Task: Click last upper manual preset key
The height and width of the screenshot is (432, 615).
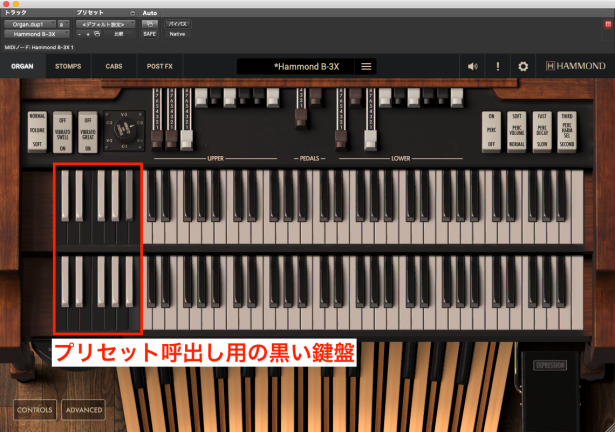Action: click(135, 231)
